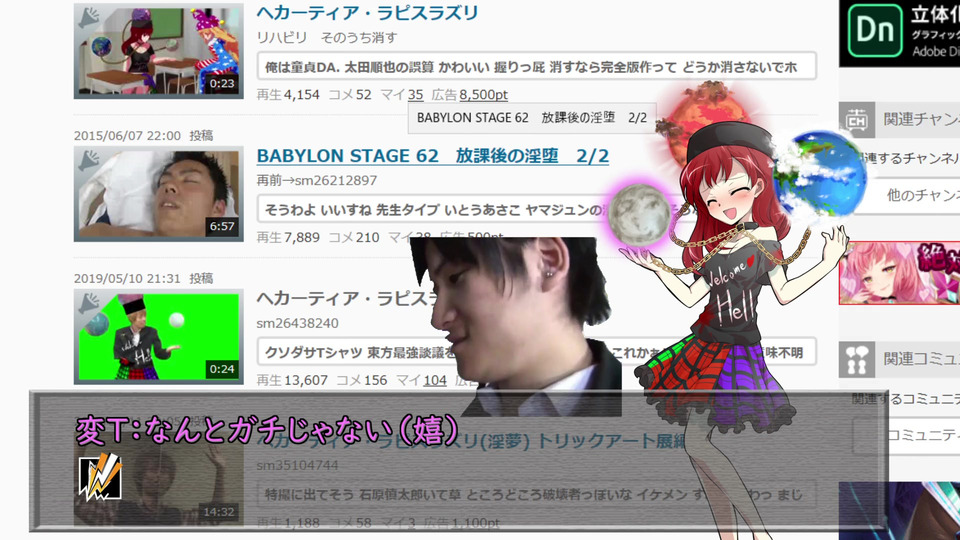Click the 関連チャン sidebar heading
The width and height of the screenshot is (960, 540).
pyautogui.click(x=921, y=119)
